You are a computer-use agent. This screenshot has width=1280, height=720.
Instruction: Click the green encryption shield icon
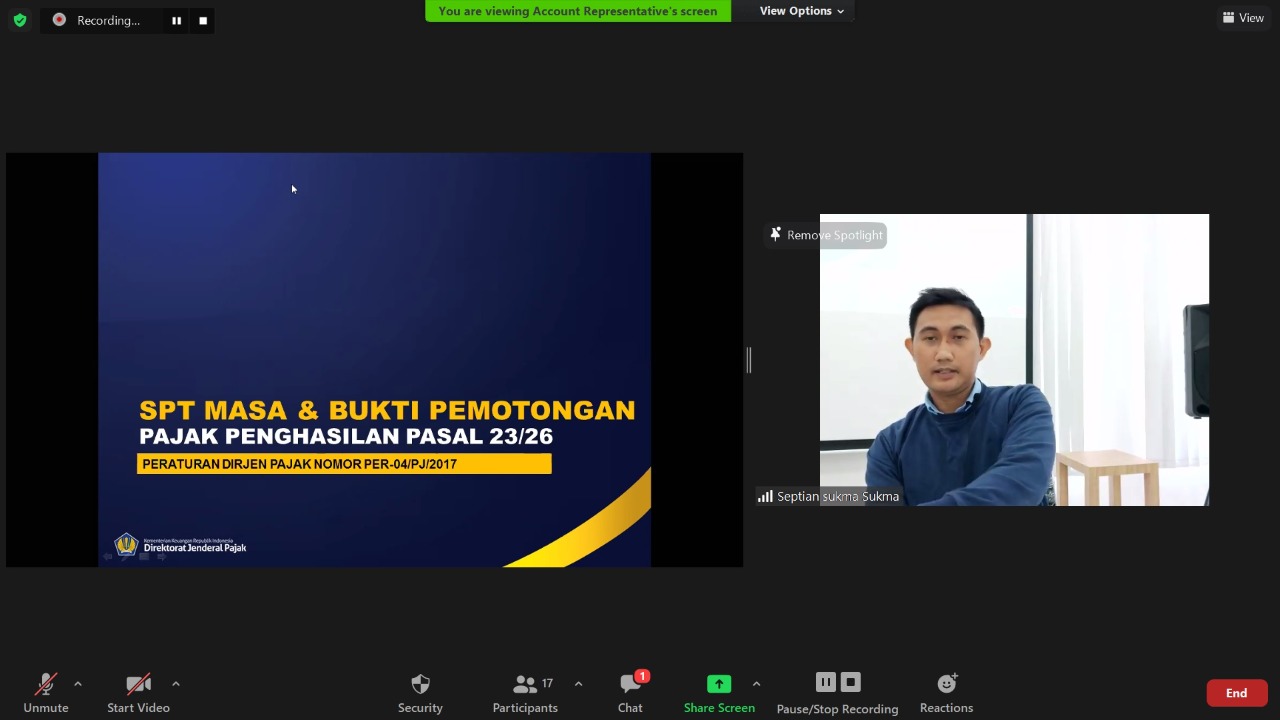pos(20,20)
